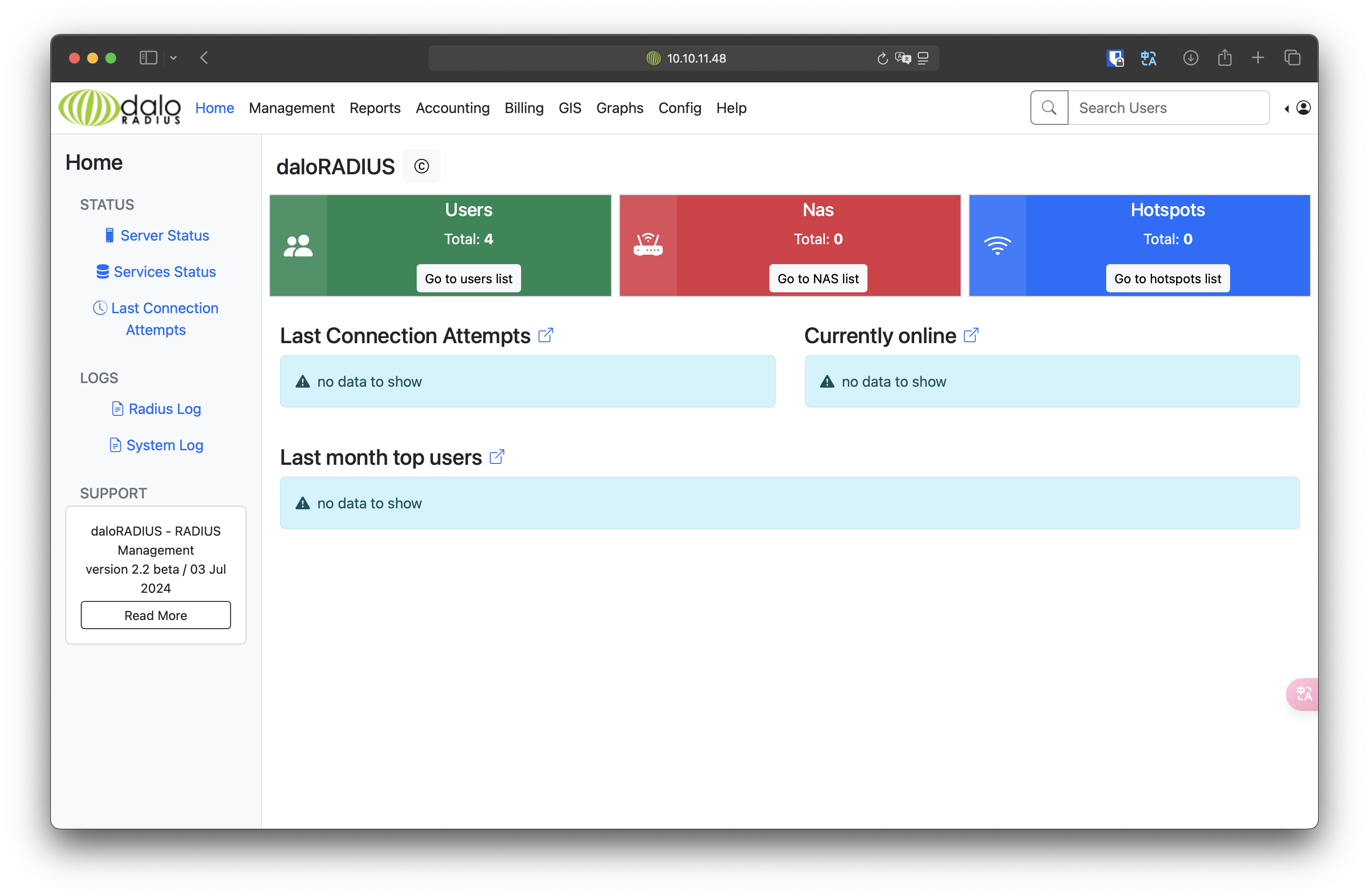Open a new Safari tab
The width and height of the screenshot is (1369, 896).
coord(1258,58)
